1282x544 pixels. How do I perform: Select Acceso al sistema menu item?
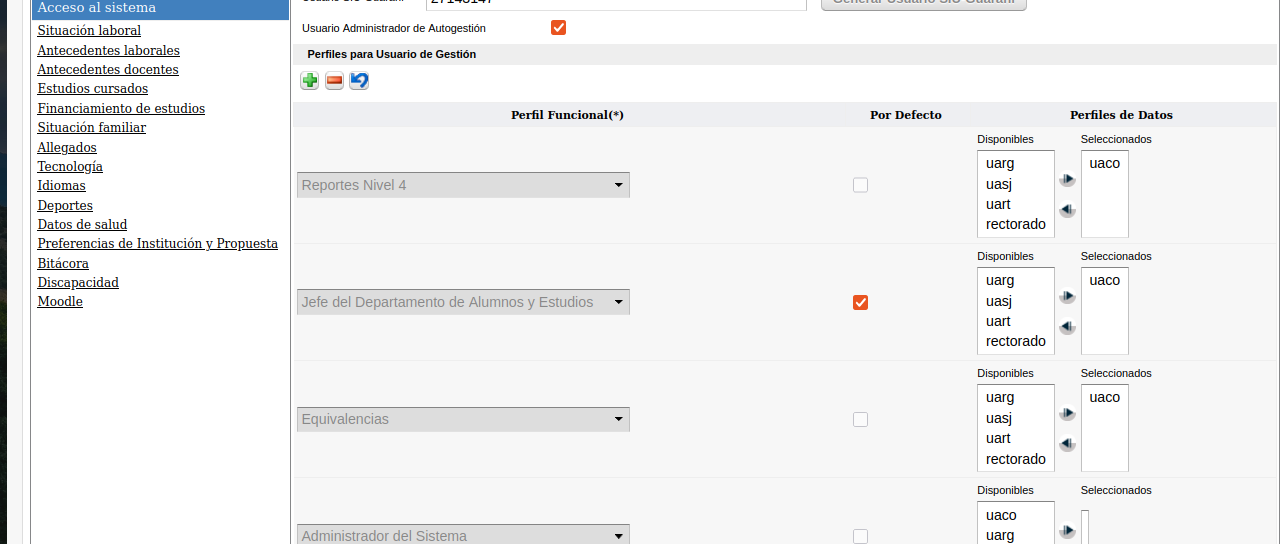pyautogui.click(x=97, y=8)
